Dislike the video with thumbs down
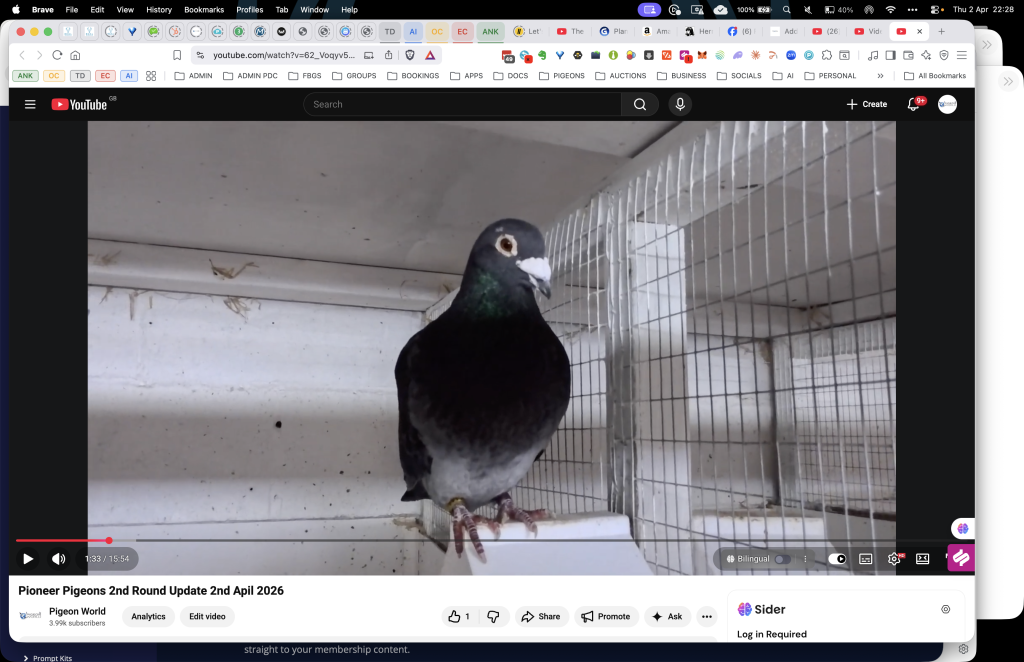1024x662 pixels. click(493, 617)
